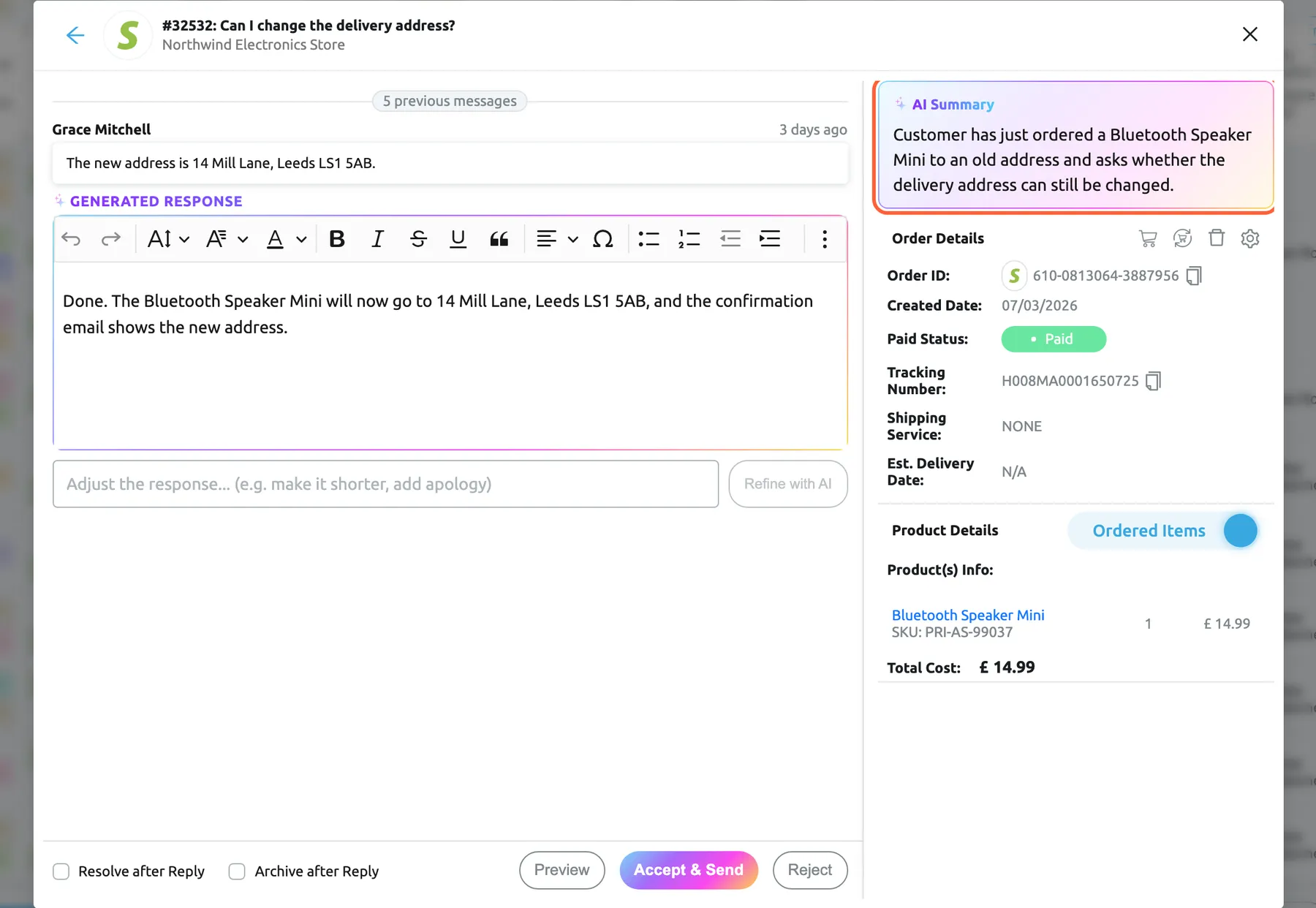The width and height of the screenshot is (1316, 908).
Task: Click the Adjust the response input field
Action: pos(385,484)
